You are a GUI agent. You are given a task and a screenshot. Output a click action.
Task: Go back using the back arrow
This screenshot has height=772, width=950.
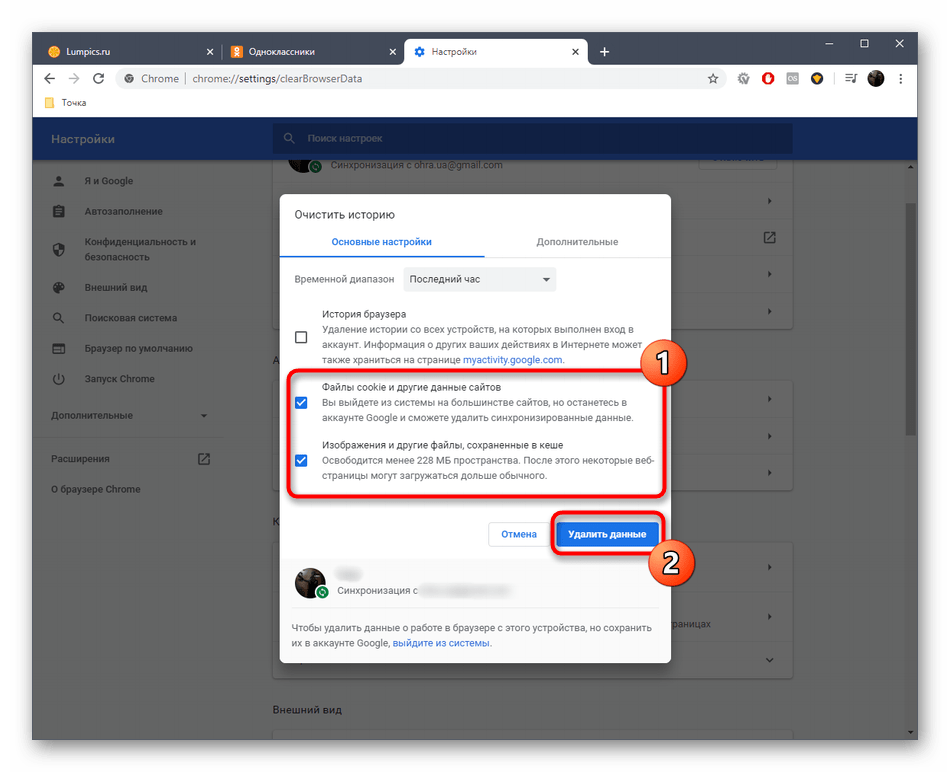click(50, 79)
